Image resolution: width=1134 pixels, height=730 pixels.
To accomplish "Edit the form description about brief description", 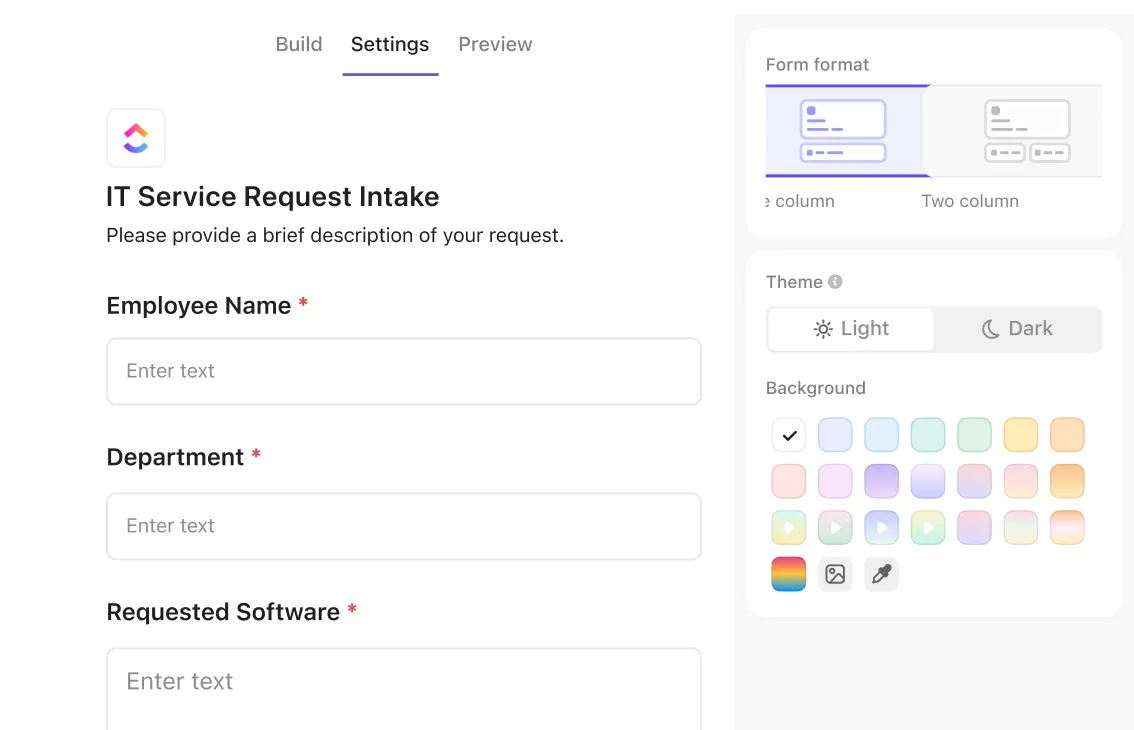I will (x=335, y=235).
